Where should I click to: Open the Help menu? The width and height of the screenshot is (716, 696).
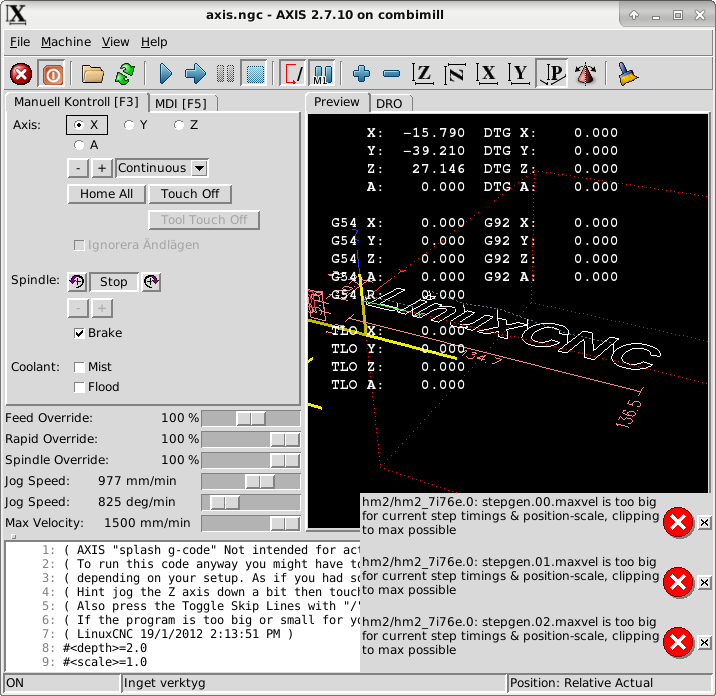154,42
